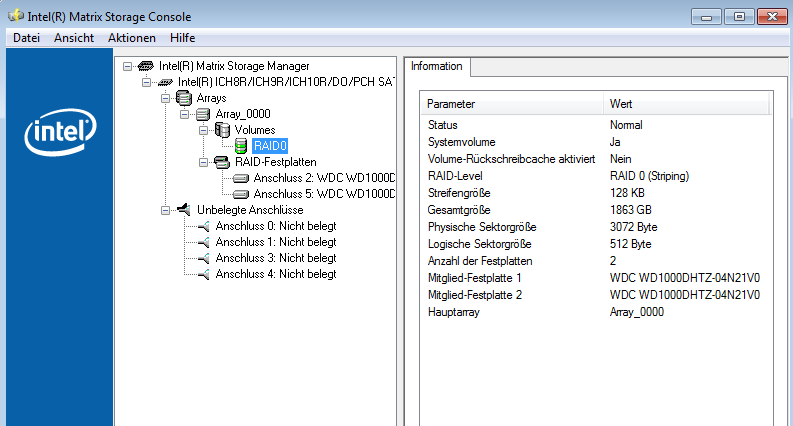
Task: Click the RAID-Festplatten drives icon
Action: coord(222,162)
